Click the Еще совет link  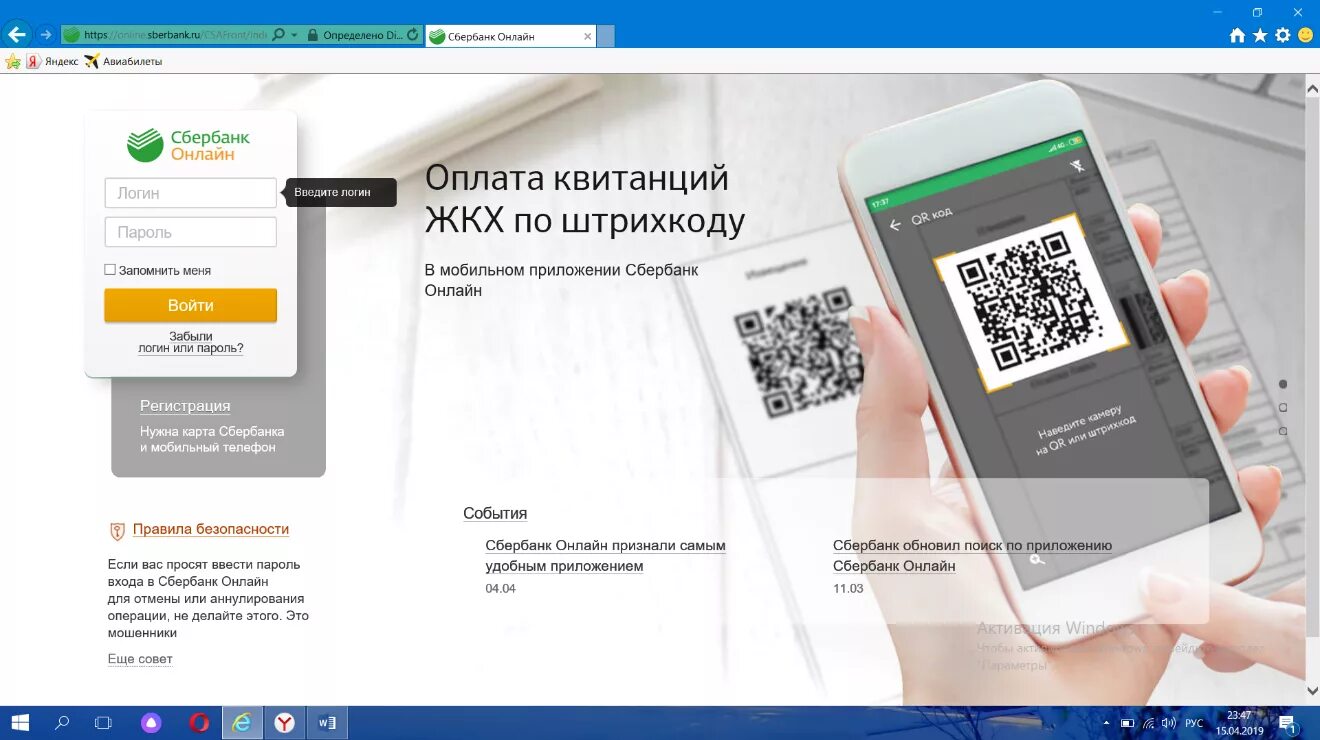click(140, 659)
